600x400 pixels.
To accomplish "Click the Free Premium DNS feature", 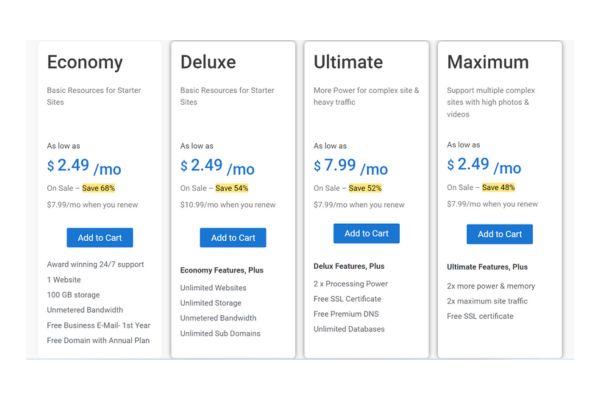I will pyautogui.click(x=346, y=314).
